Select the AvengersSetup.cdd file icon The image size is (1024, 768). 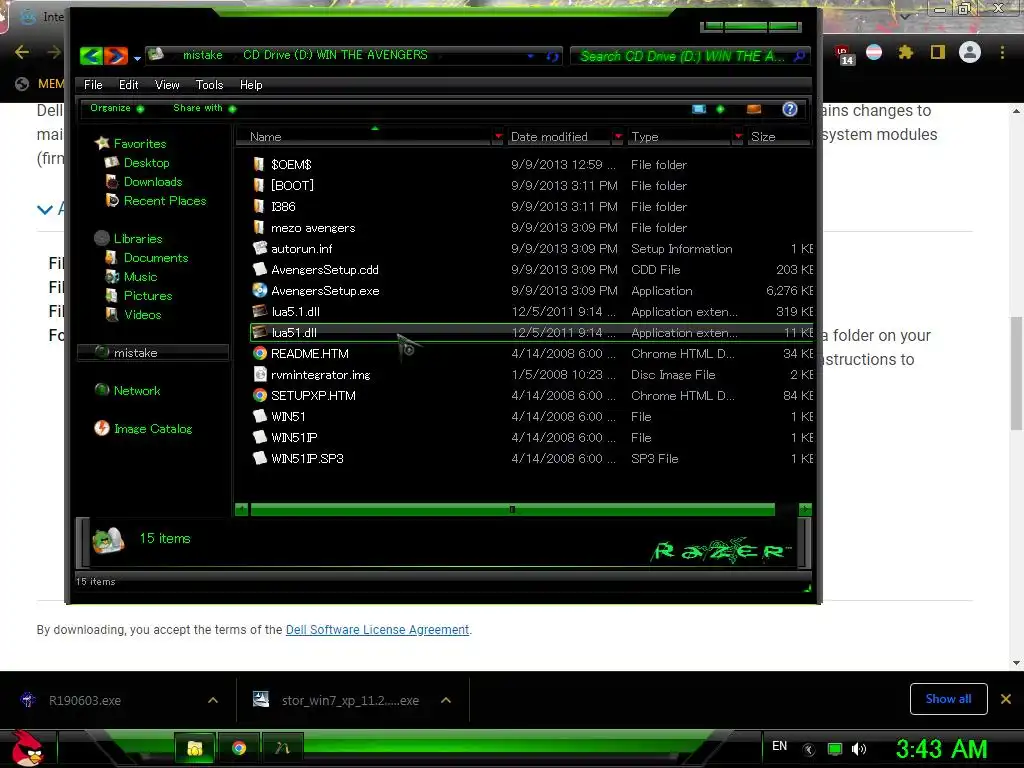pyautogui.click(x=260, y=269)
